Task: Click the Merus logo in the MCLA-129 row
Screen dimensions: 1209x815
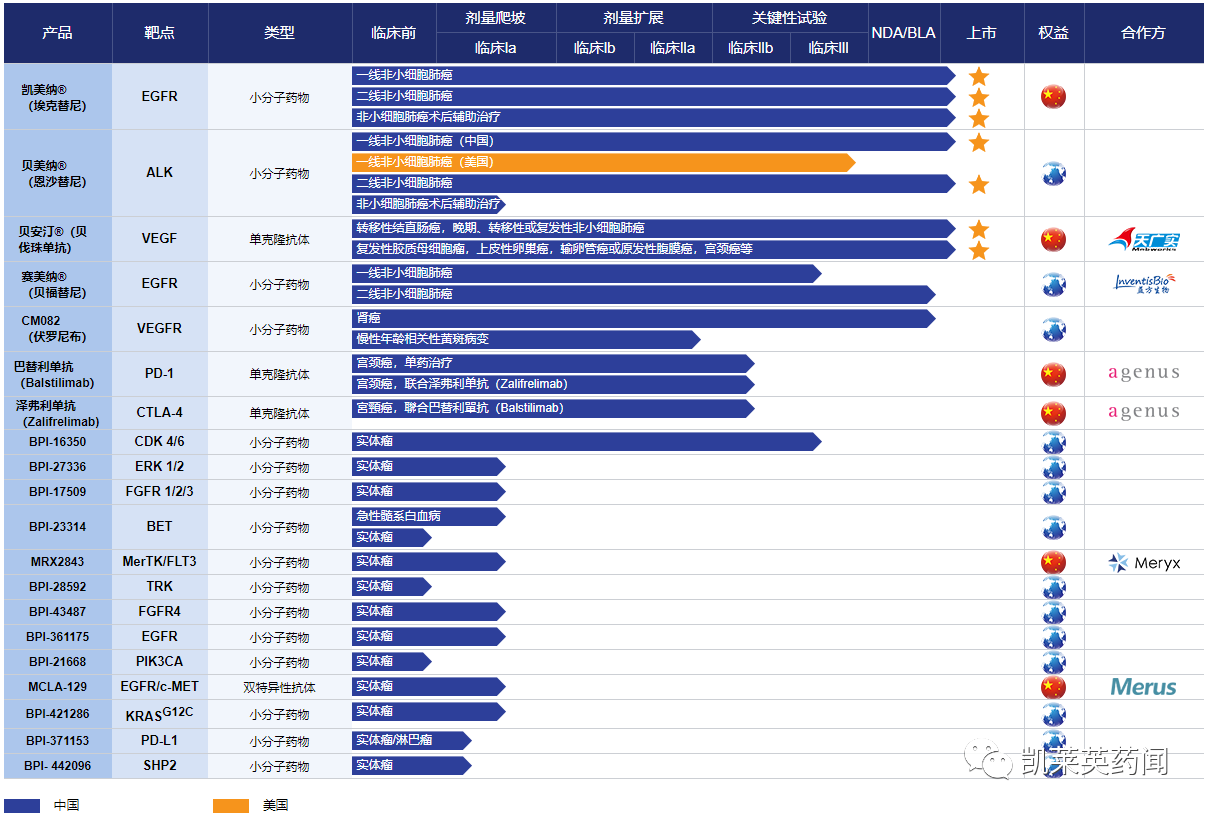Action: tap(1143, 687)
